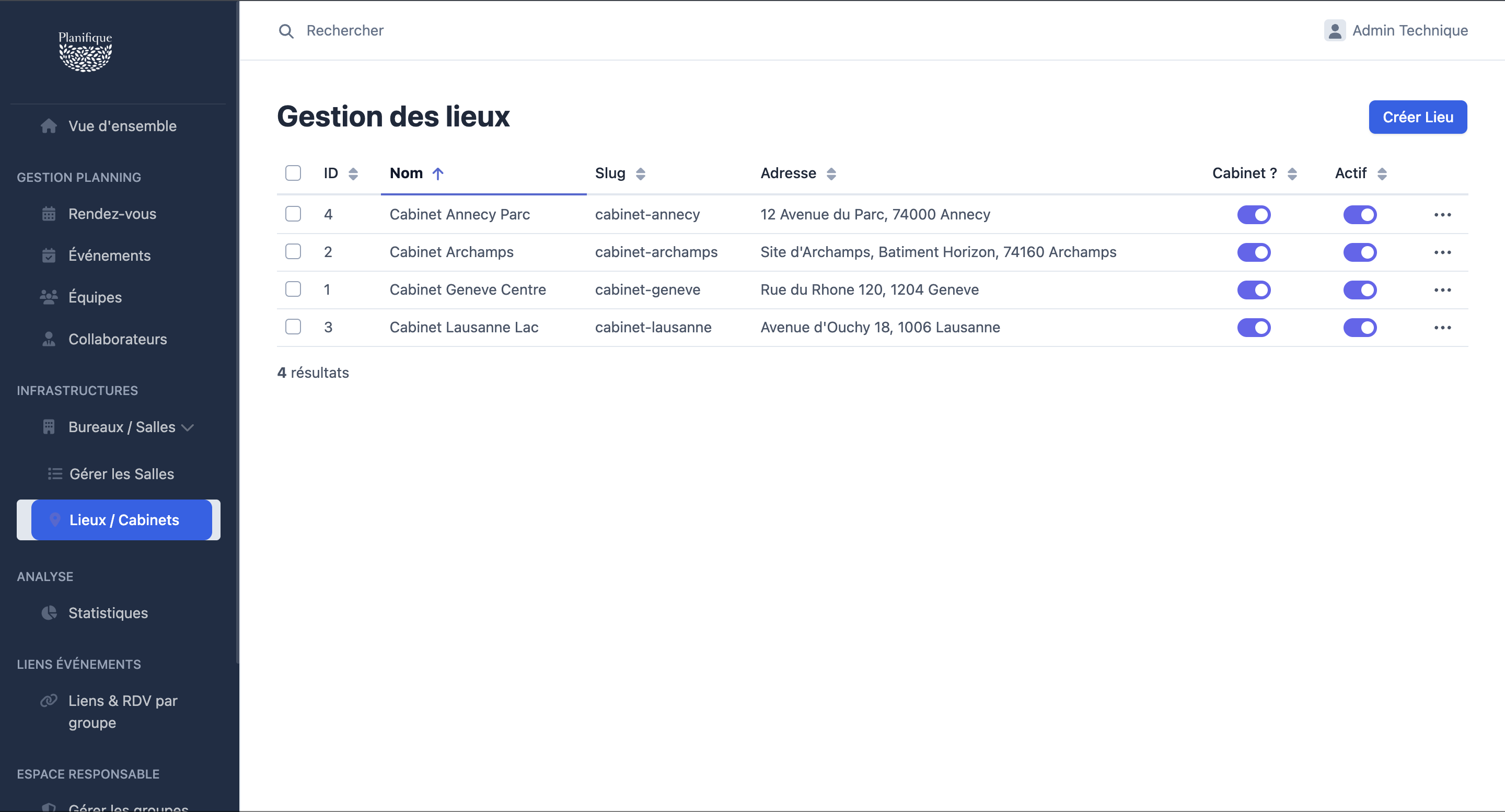This screenshot has height=812, width=1505.
Task: Click the cabinet-annecy slug cell
Action: click(647, 214)
